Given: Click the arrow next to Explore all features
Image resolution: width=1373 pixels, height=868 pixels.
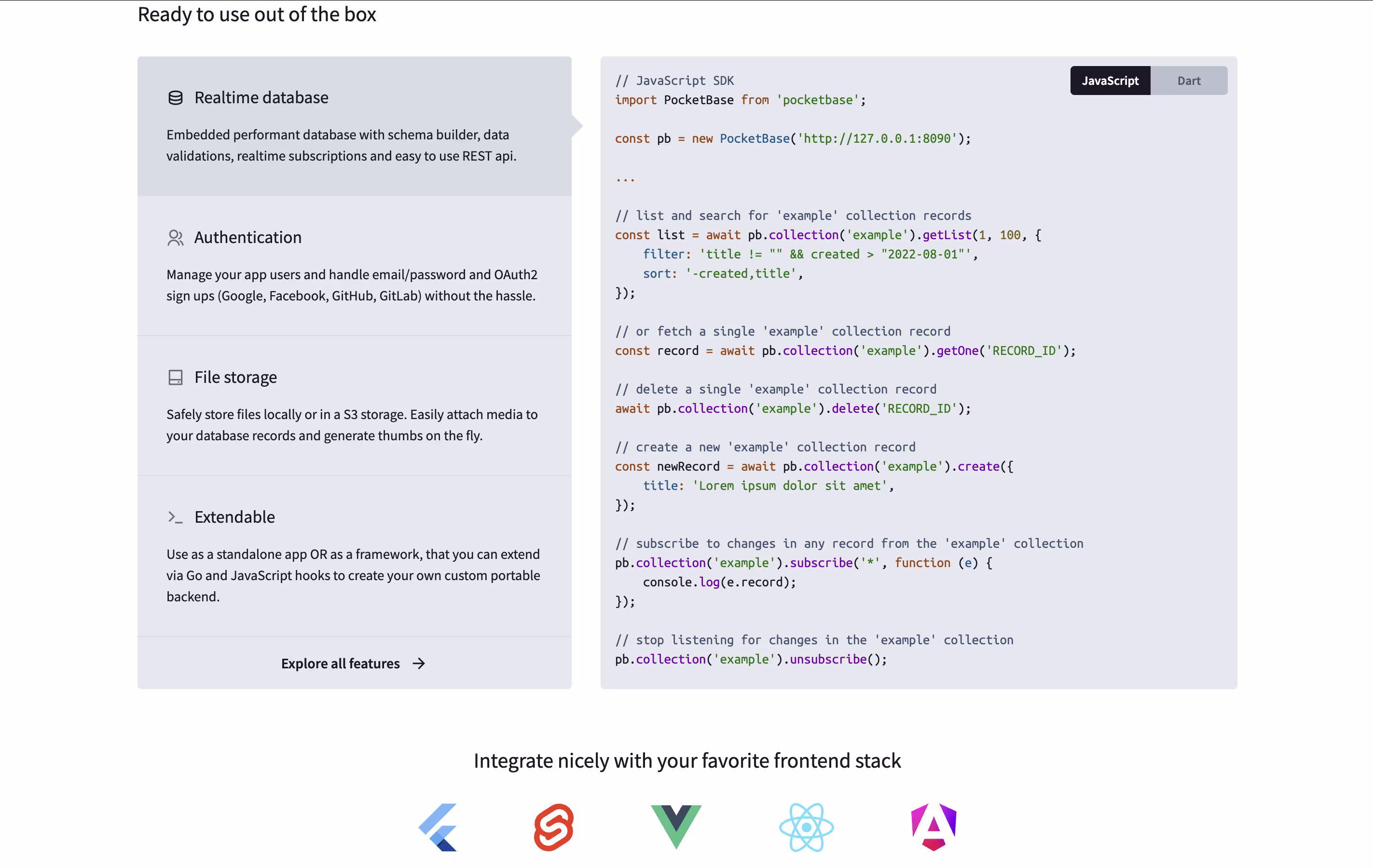Looking at the screenshot, I should point(419,664).
